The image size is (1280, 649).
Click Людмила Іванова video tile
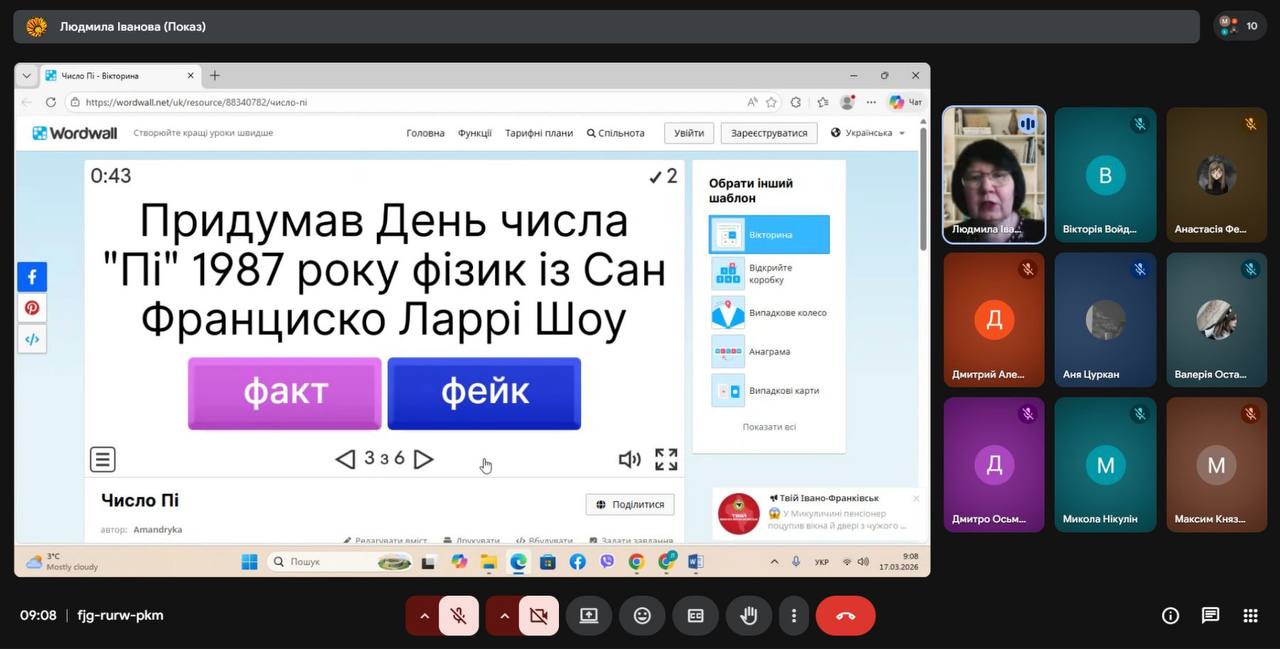coord(994,175)
